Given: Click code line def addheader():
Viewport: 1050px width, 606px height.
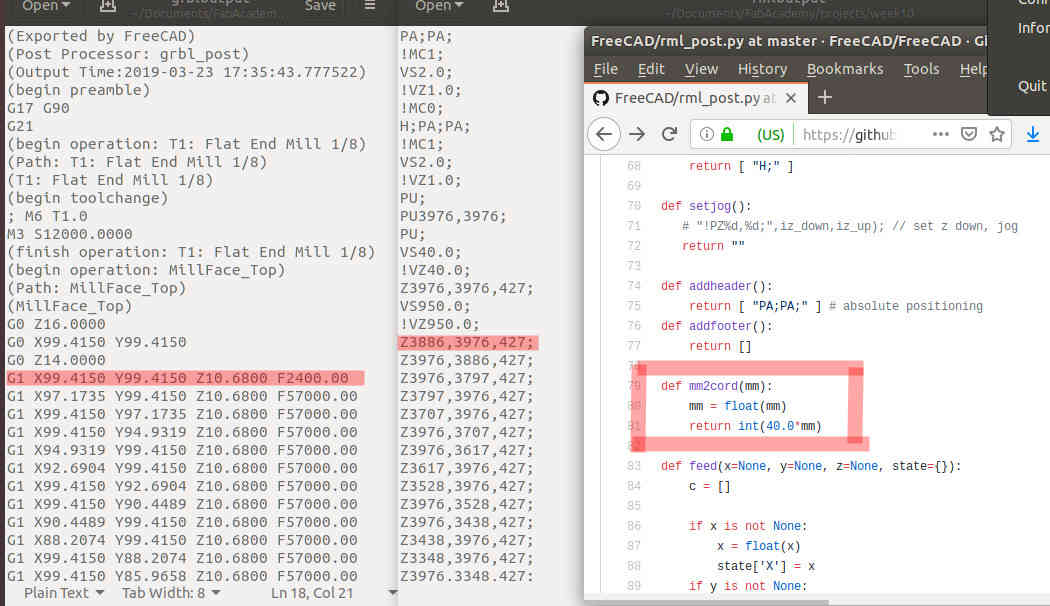Looking at the screenshot, I should click(x=717, y=286).
